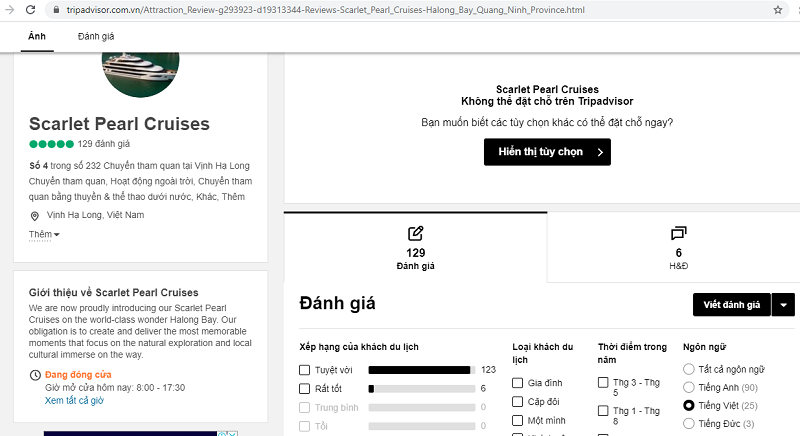Click the Q&A chat bubbles icon
800x436 pixels.
[679, 234]
